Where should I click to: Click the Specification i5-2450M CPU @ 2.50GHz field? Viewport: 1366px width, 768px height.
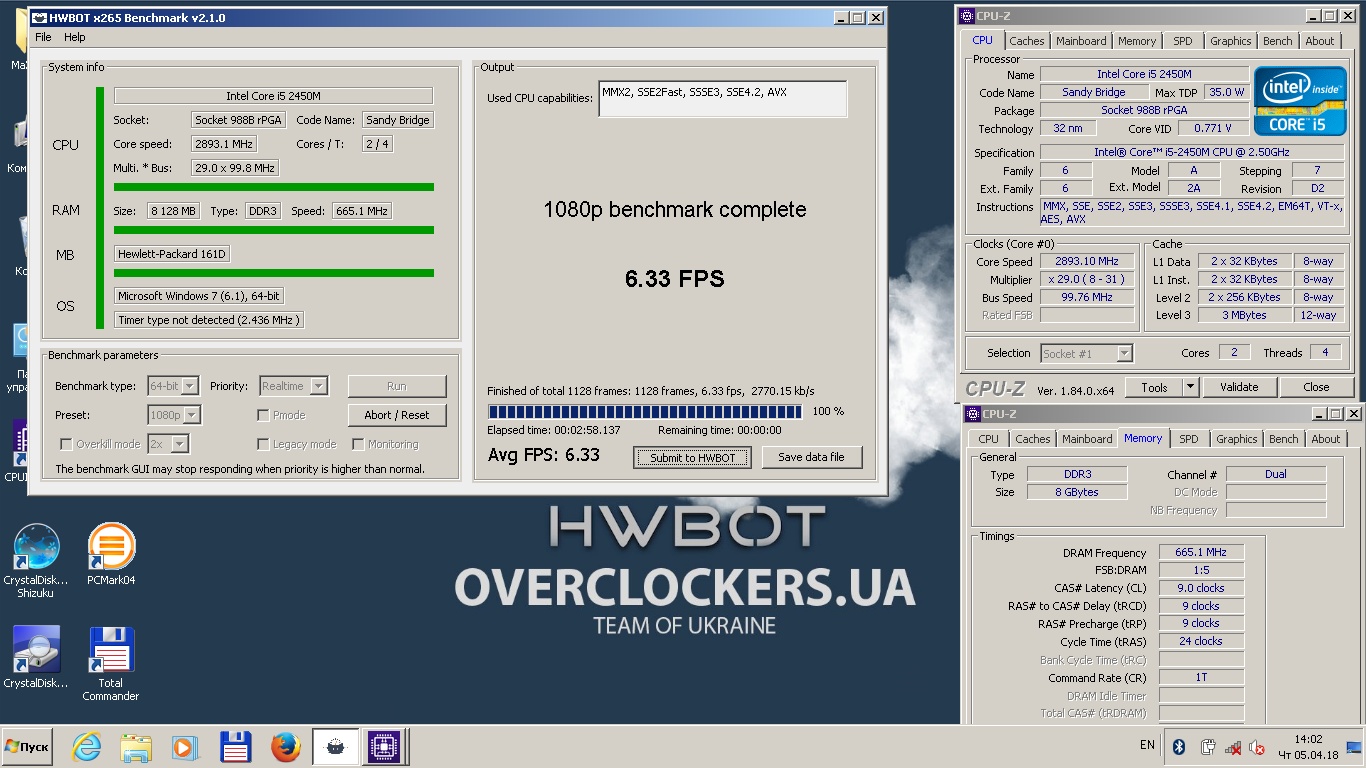click(x=1191, y=152)
